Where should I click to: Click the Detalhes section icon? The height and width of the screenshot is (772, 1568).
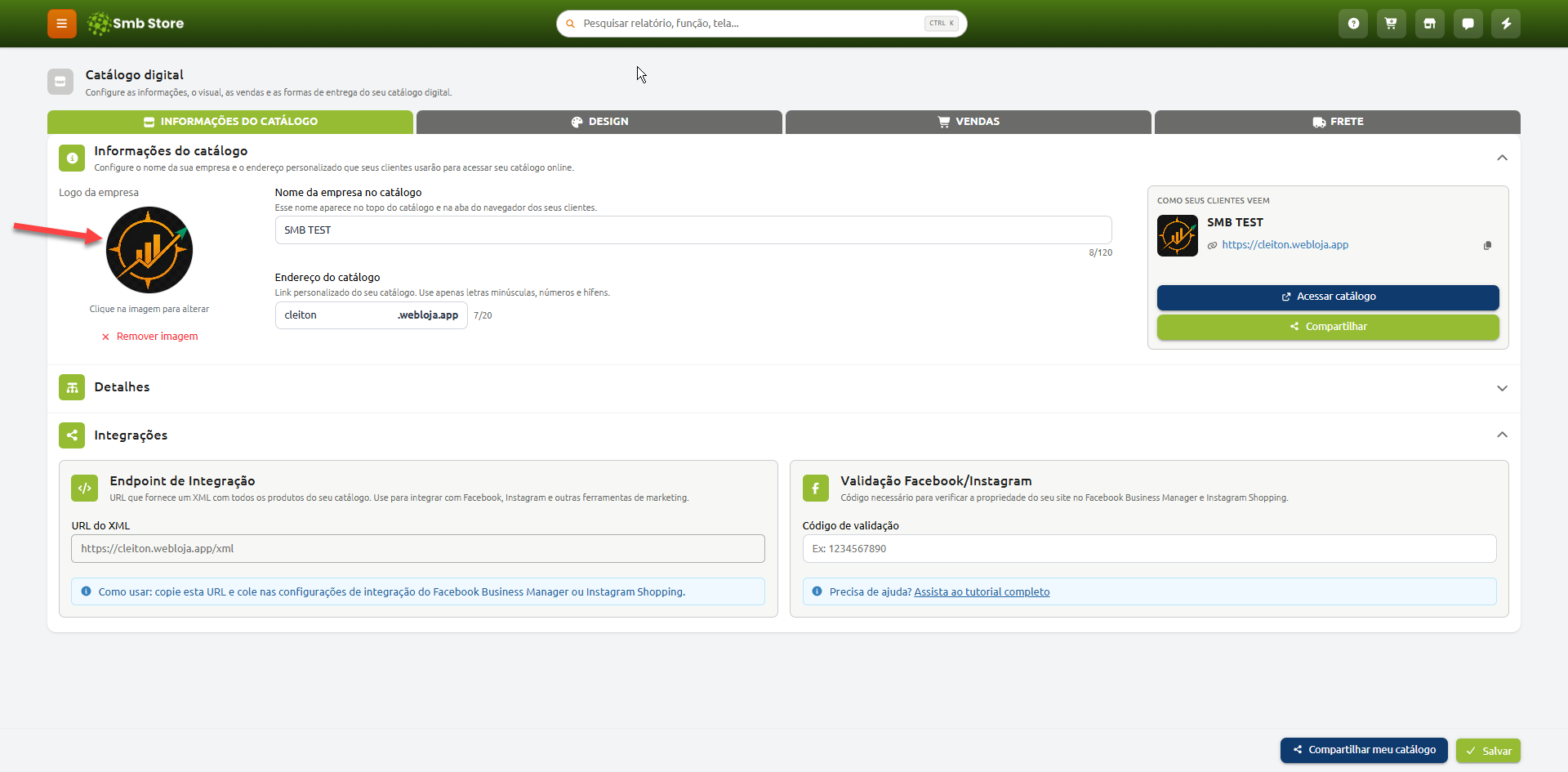(x=72, y=387)
